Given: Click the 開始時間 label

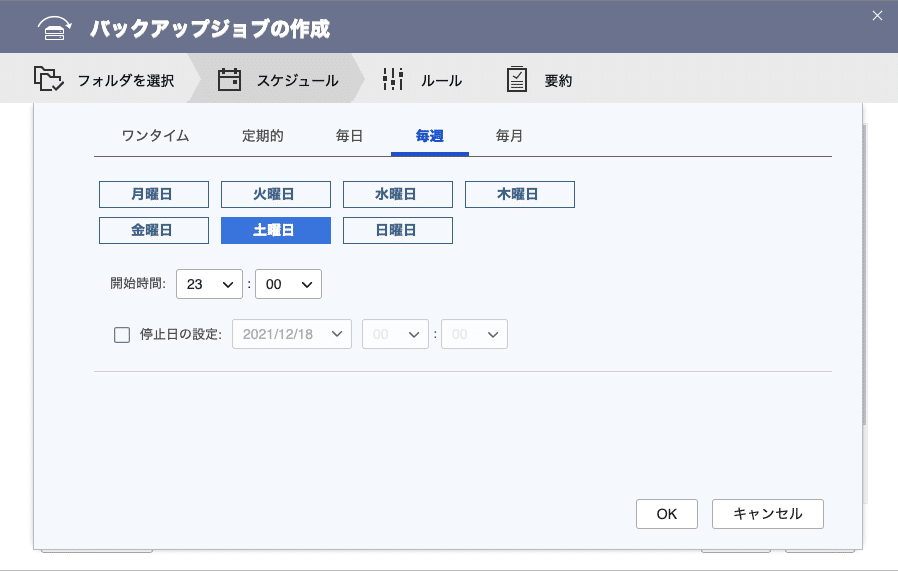Looking at the screenshot, I should [x=137, y=283].
